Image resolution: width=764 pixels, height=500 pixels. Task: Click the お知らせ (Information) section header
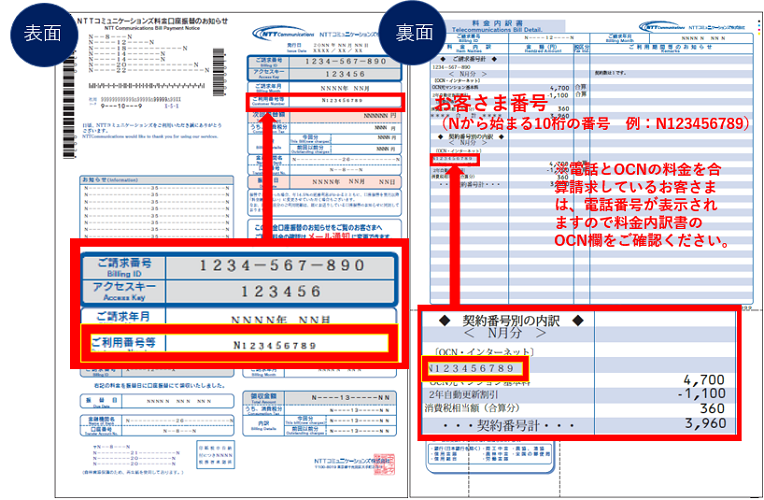click(x=110, y=180)
